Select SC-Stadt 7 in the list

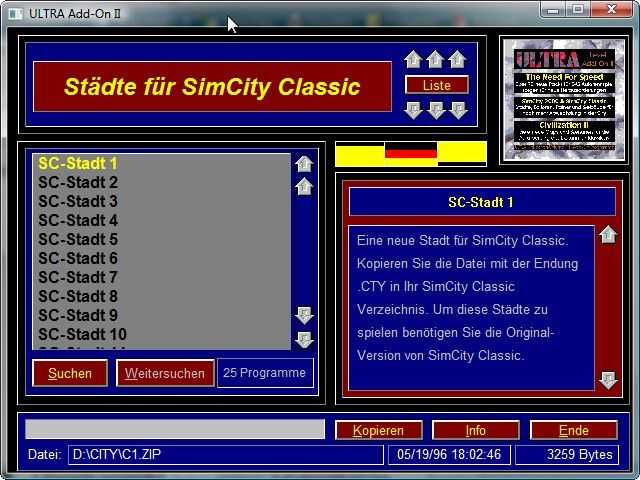click(161, 277)
